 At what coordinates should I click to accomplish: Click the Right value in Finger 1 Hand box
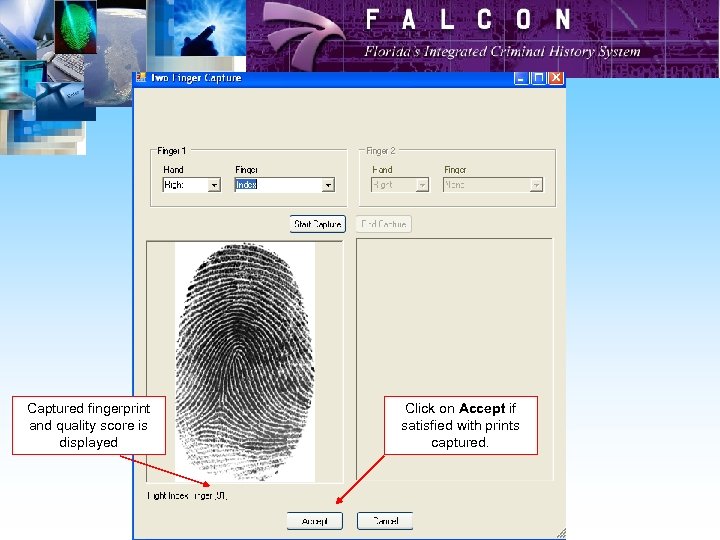click(174, 185)
